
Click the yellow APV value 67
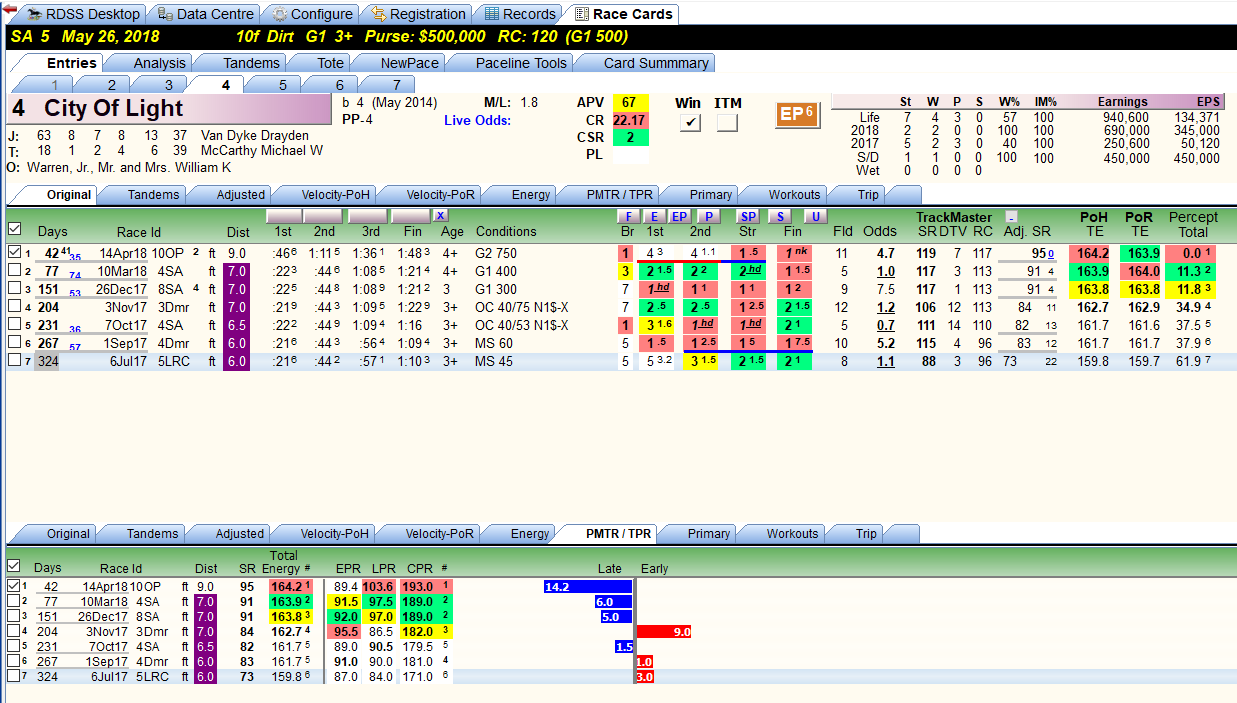[x=629, y=102]
